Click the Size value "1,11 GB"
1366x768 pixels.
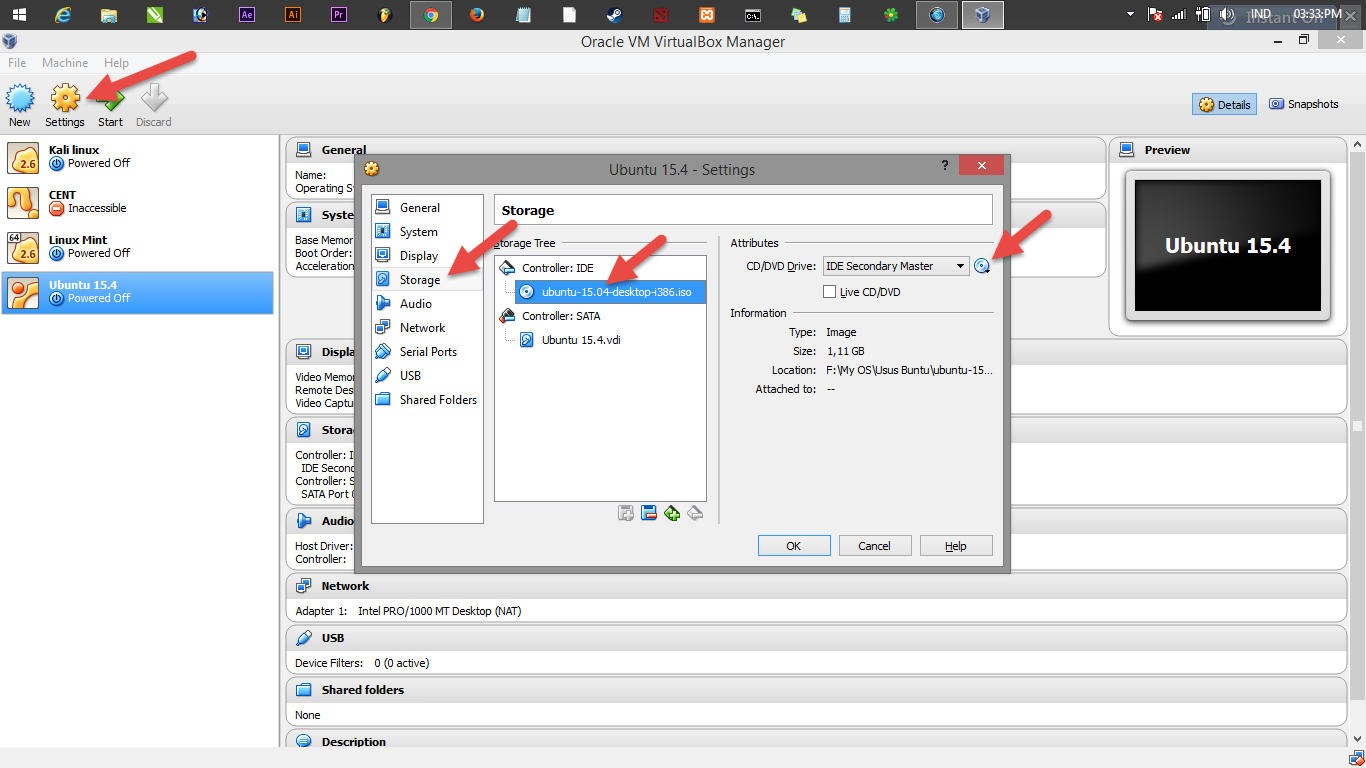[846, 352]
